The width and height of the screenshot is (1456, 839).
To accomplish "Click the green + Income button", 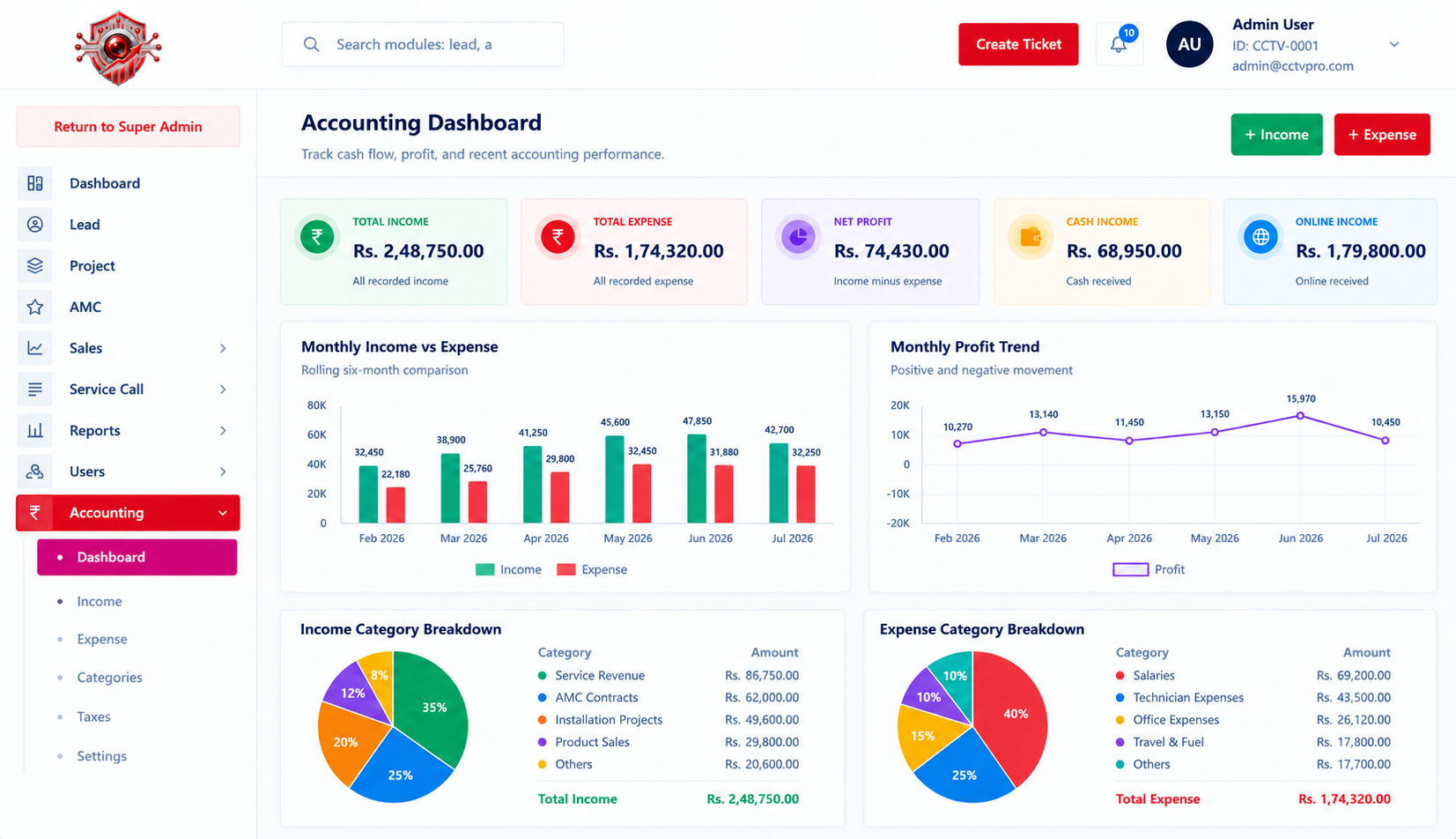I will (1276, 135).
